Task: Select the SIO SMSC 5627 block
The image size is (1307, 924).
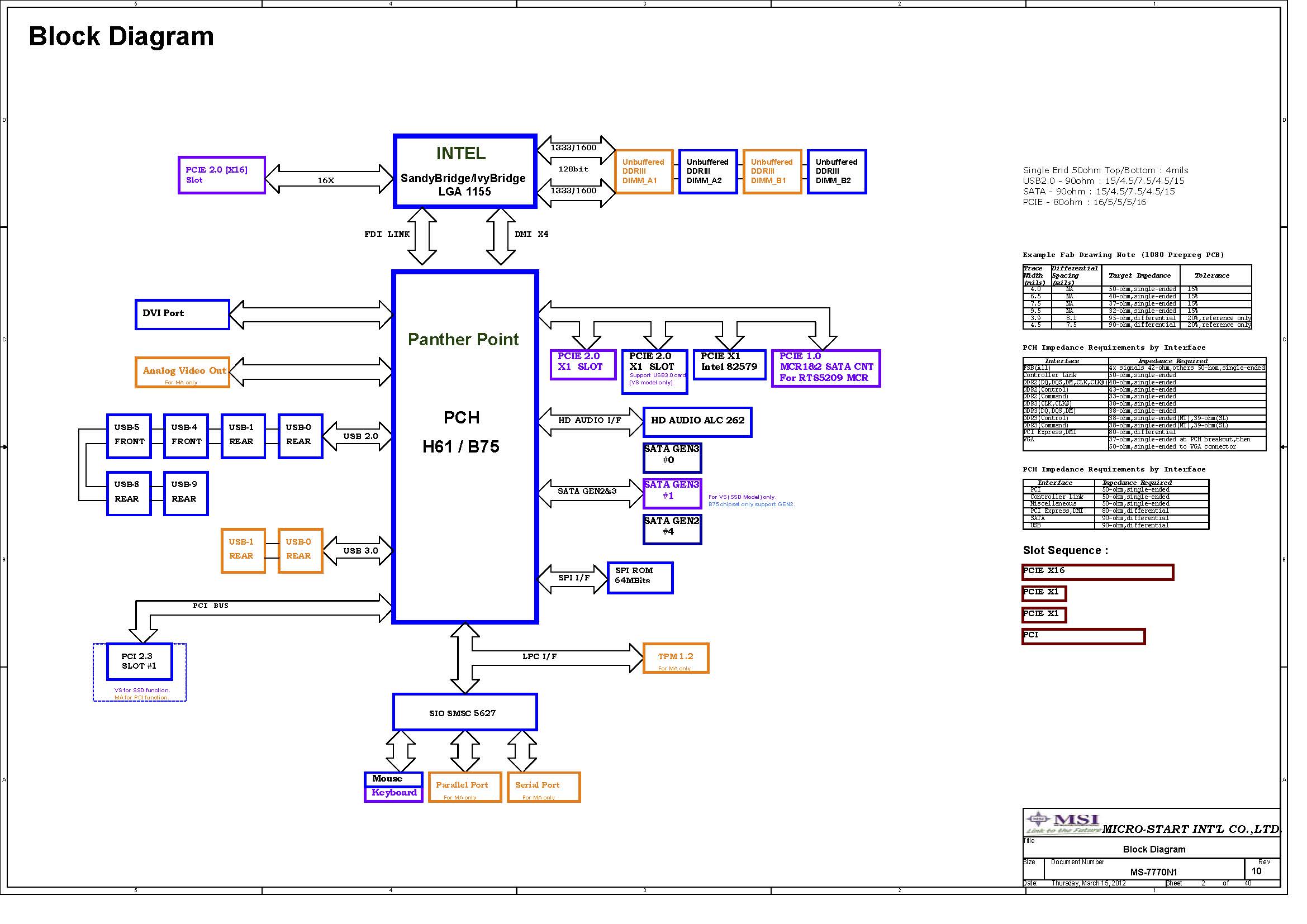Action: pos(465,712)
